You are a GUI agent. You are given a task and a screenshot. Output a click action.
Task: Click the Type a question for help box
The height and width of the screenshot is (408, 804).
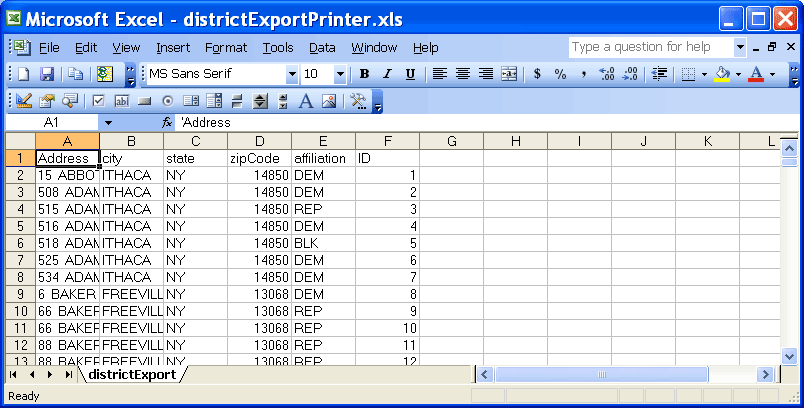(x=650, y=47)
